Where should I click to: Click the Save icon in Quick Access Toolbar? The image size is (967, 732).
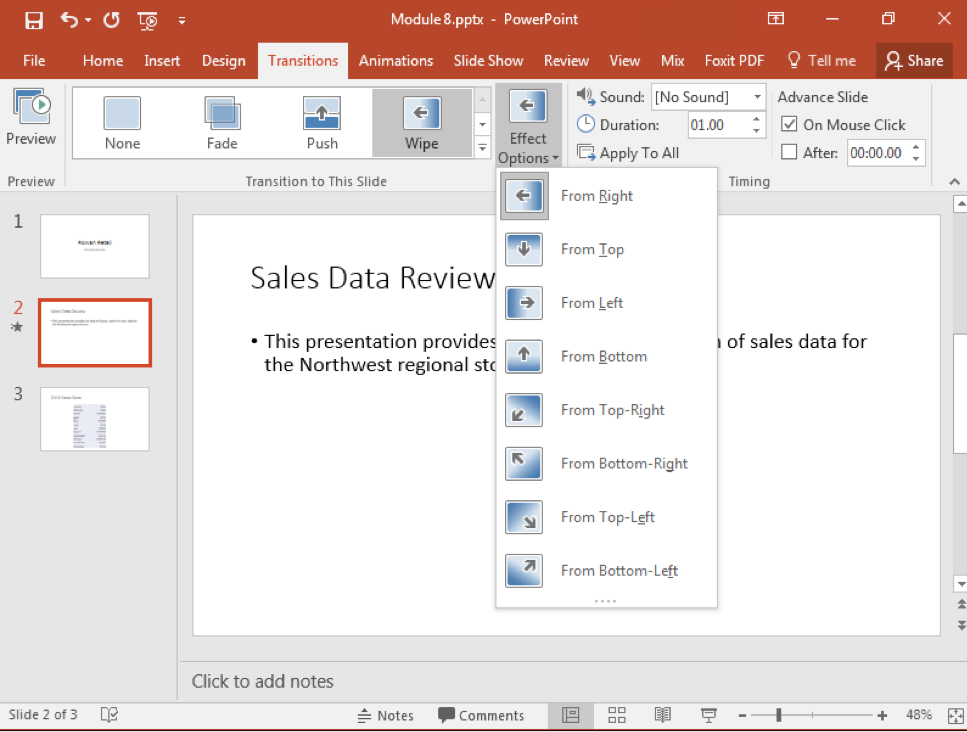coord(33,19)
